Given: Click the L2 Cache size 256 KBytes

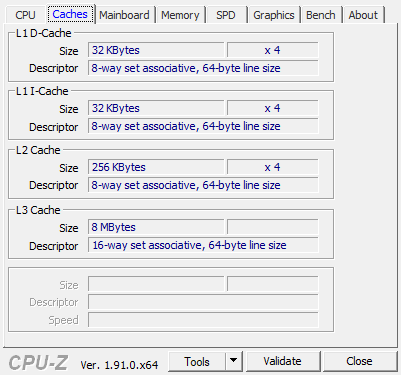Looking at the screenshot, I should 156,167.
